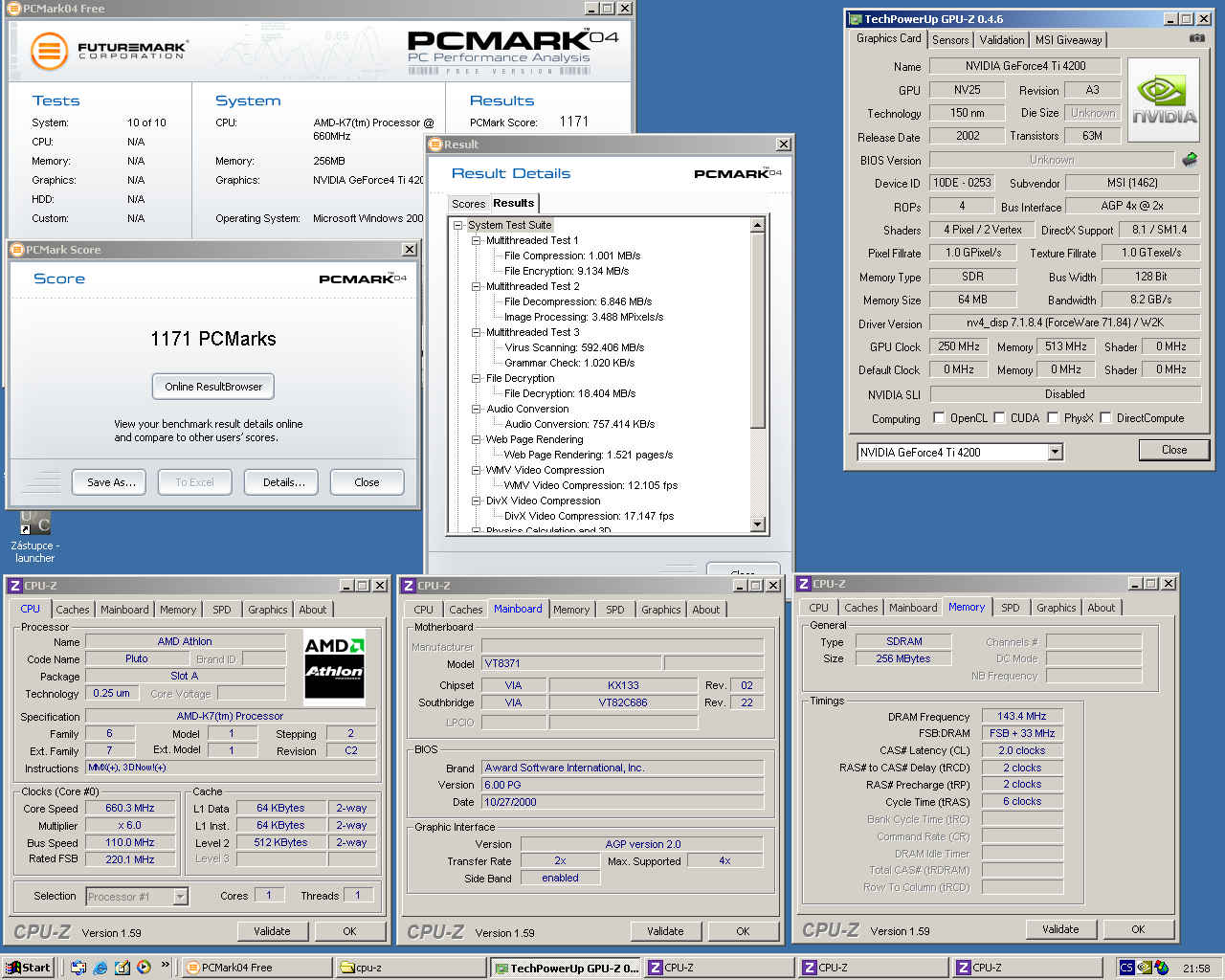Click the VT8371 motherboard model field

[571, 663]
